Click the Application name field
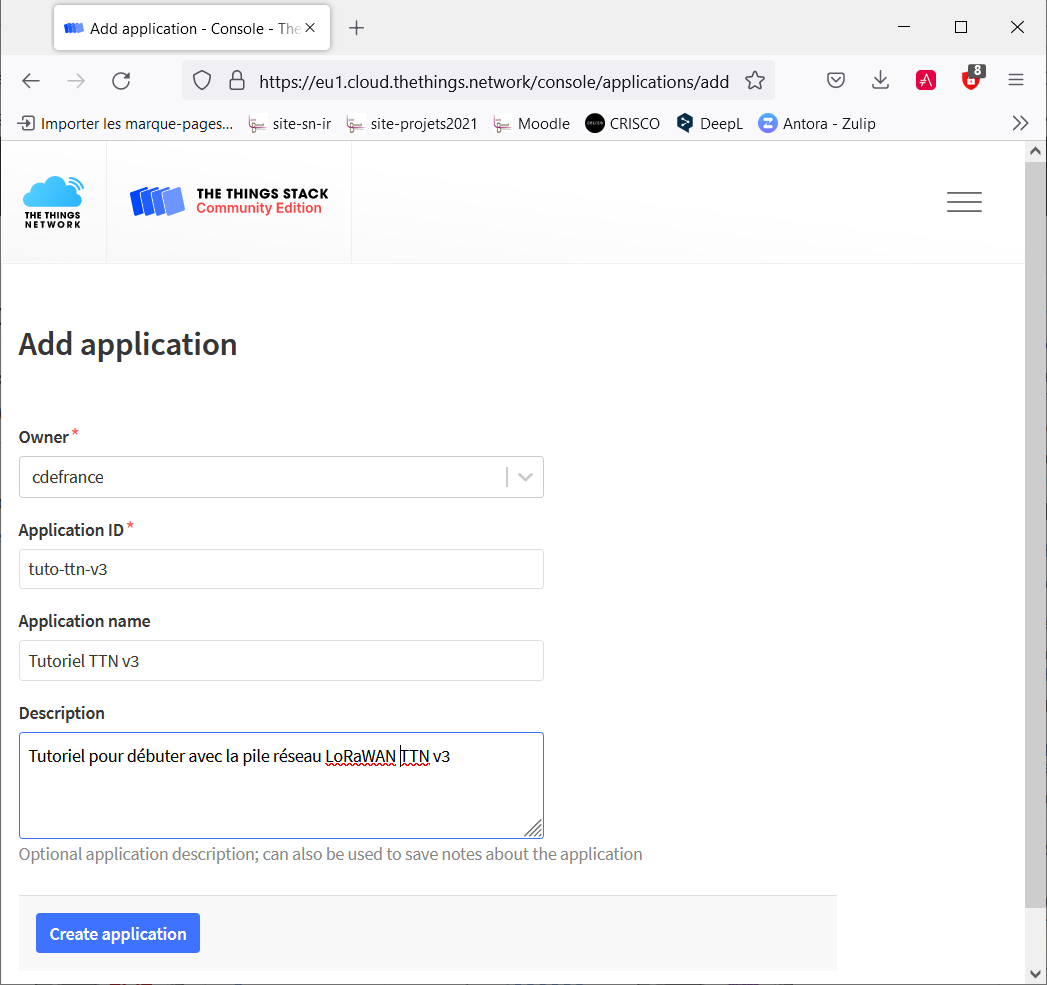 pyautogui.click(x=281, y=660)
